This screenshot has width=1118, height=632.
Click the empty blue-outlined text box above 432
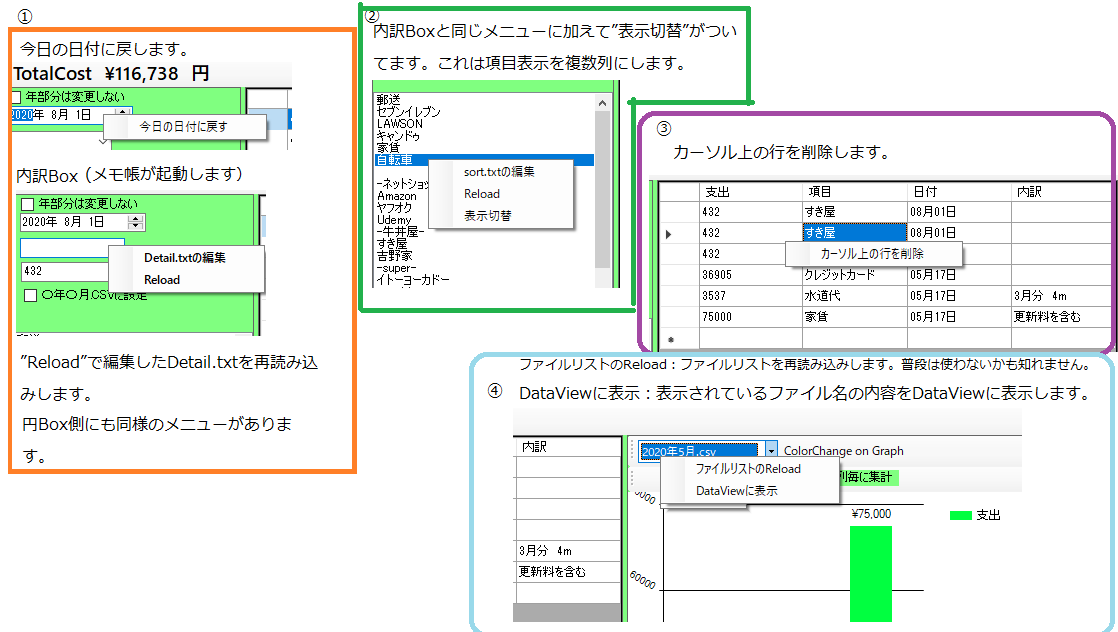(73, 248)
